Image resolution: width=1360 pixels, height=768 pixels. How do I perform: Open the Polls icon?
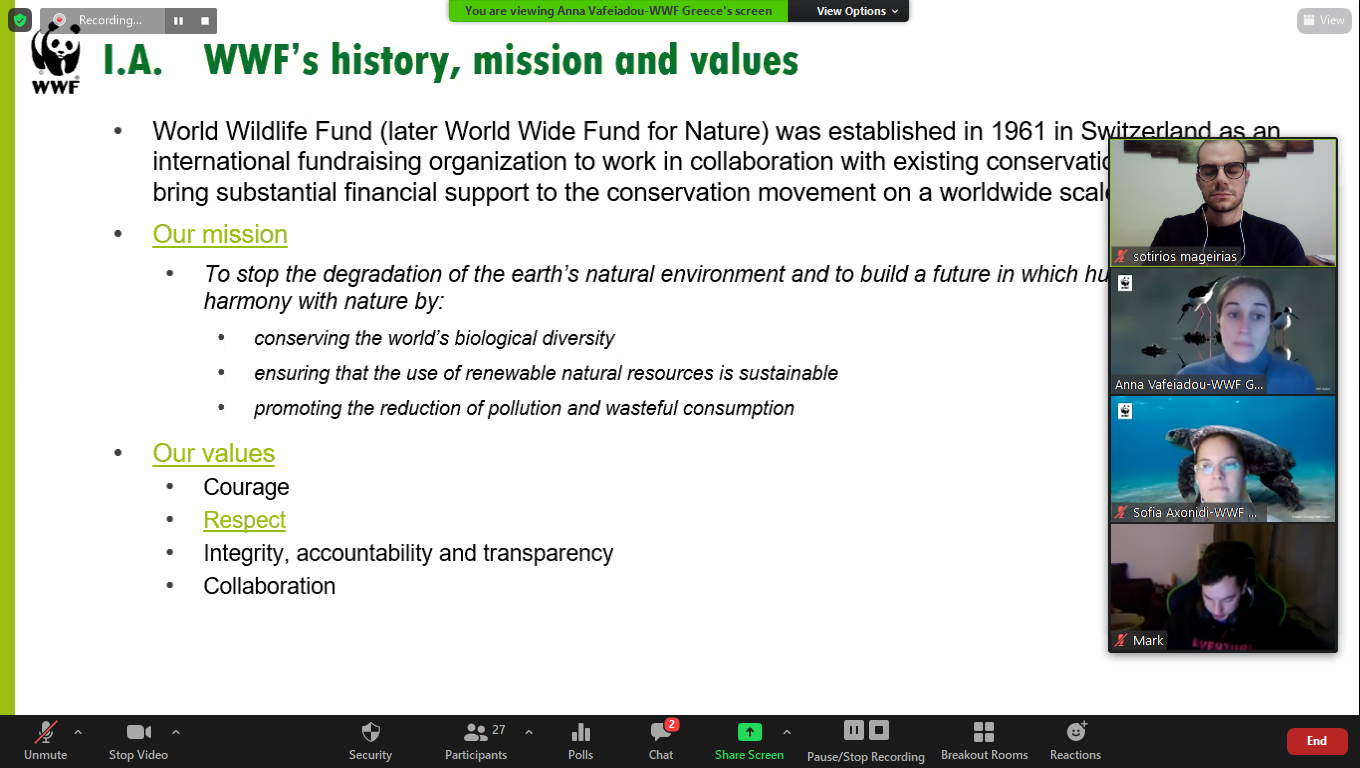pyautogui.click(x=580, y=733)
